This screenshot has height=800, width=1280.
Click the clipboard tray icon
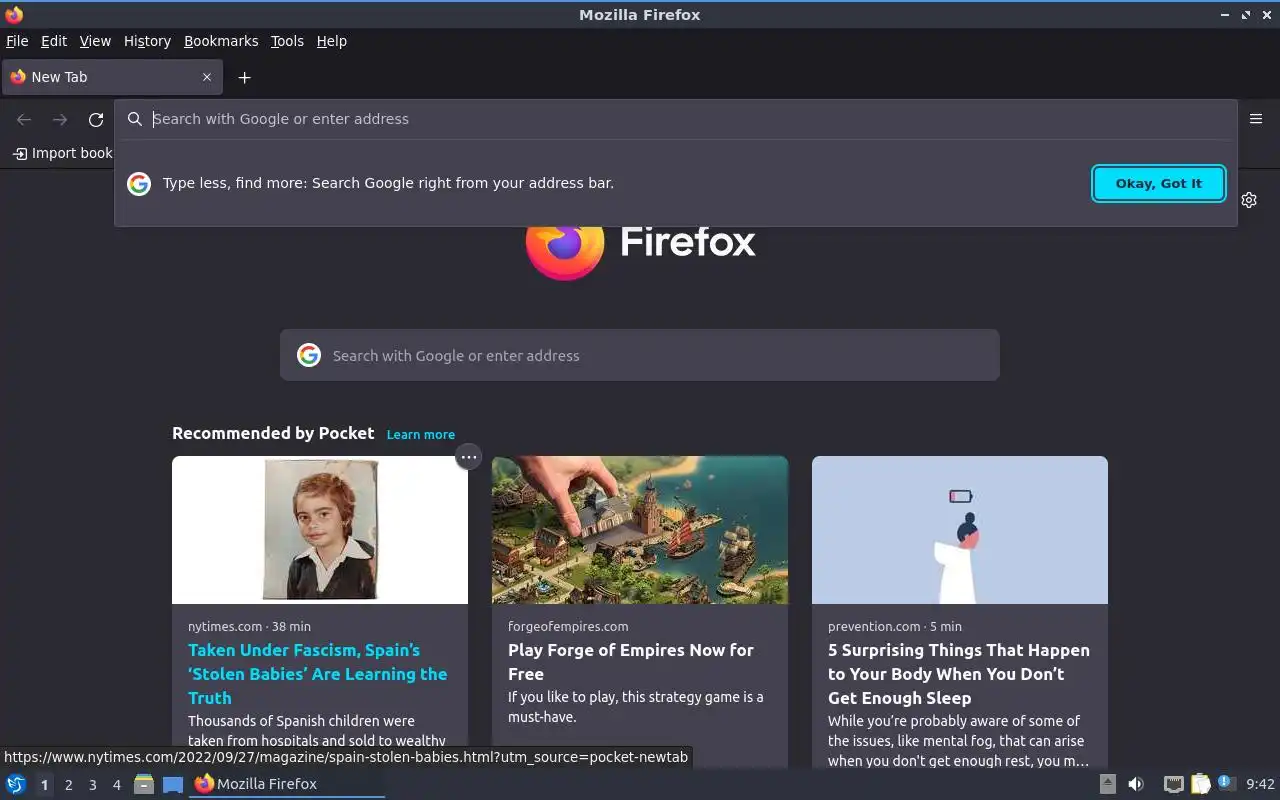(x=1200, y=784)
